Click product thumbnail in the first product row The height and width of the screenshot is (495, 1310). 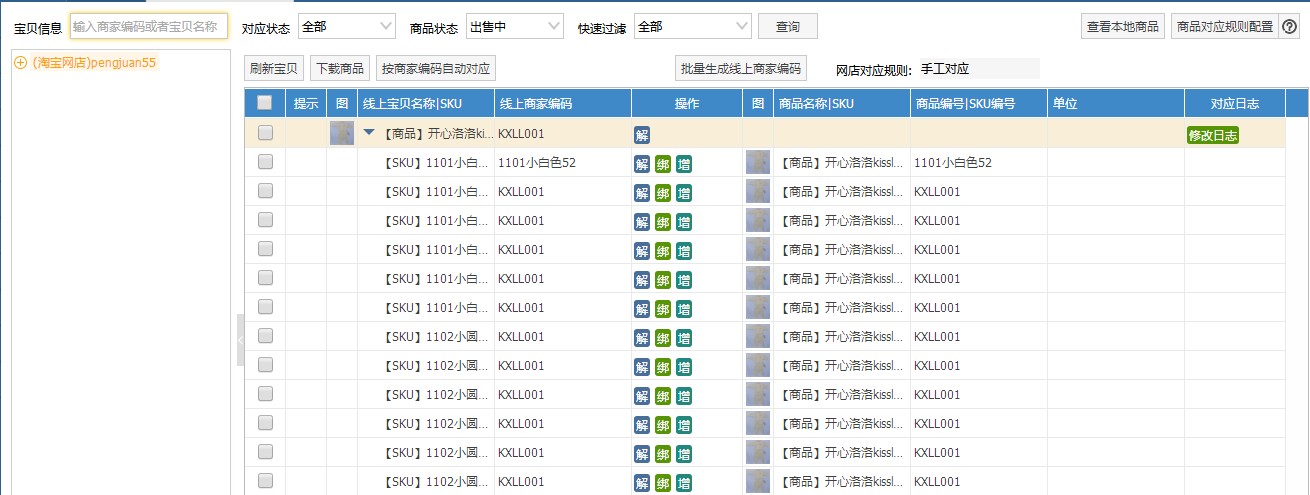tap(342, 134)
